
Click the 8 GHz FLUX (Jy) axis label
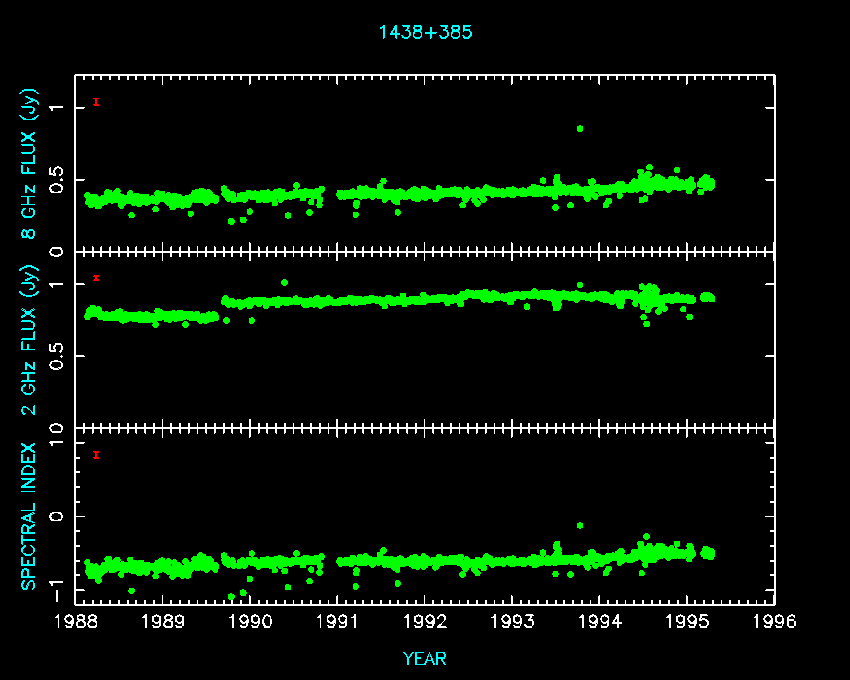pyautogui.click(x=29, y=163)
